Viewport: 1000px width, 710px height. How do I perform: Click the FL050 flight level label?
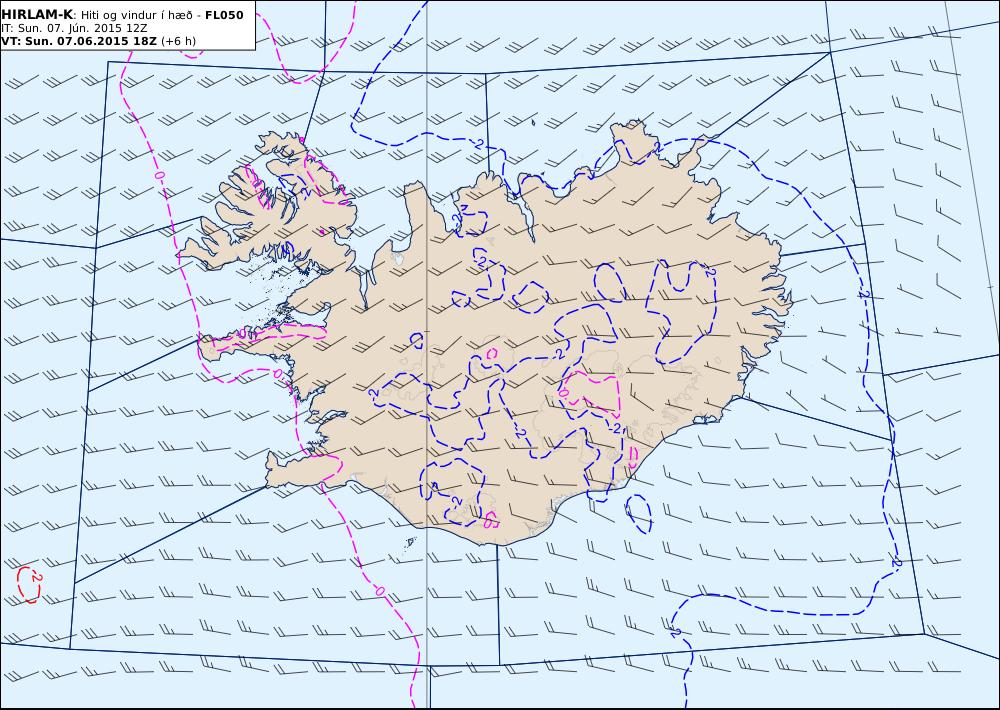pyautogui.click(x=224, y=15)
